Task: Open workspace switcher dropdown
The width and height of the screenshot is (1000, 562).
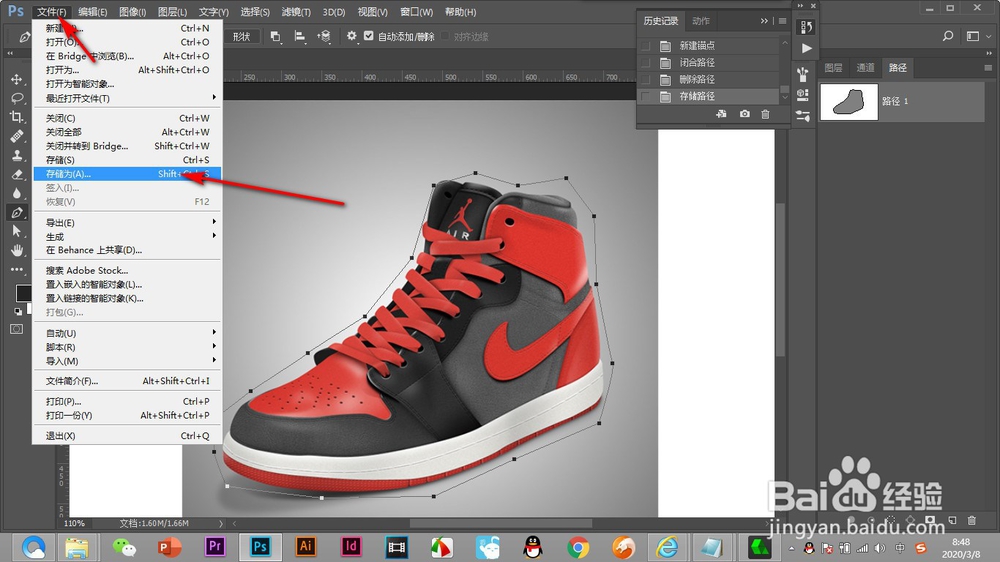Action: 978,36
